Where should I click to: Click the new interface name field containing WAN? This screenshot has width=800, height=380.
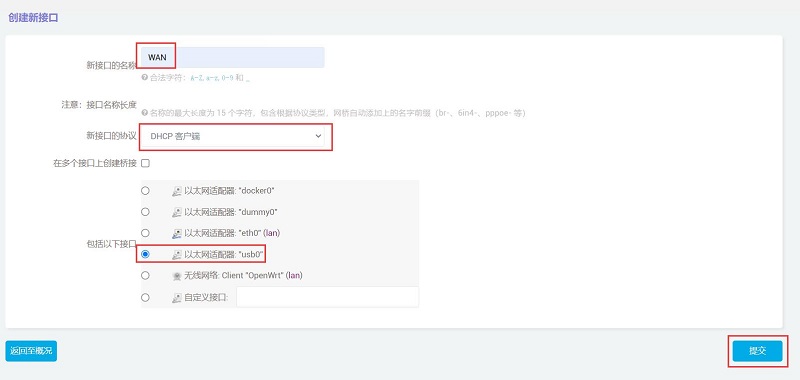tap(233, 57)
